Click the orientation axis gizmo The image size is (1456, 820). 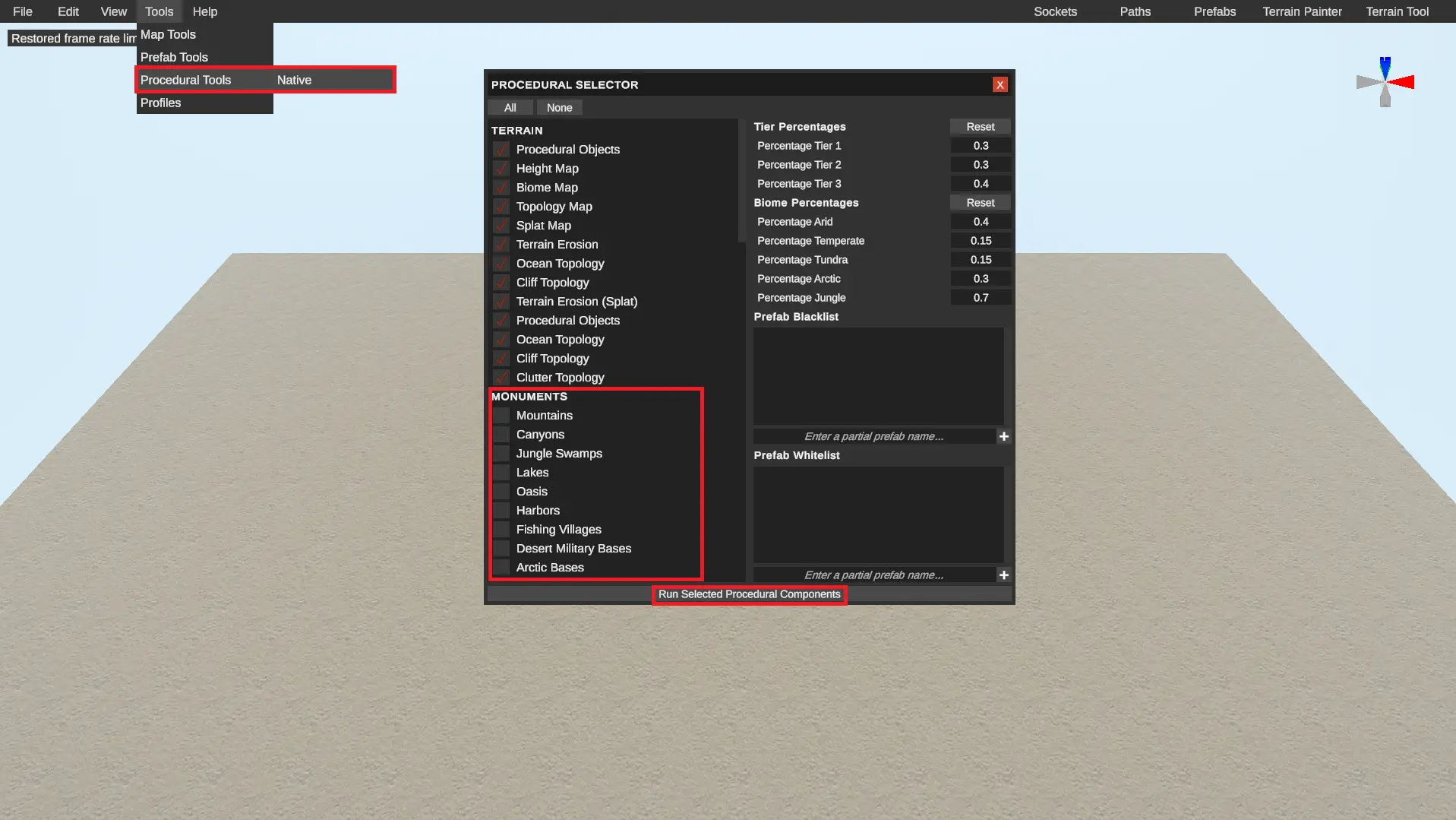coord(1385,82)
